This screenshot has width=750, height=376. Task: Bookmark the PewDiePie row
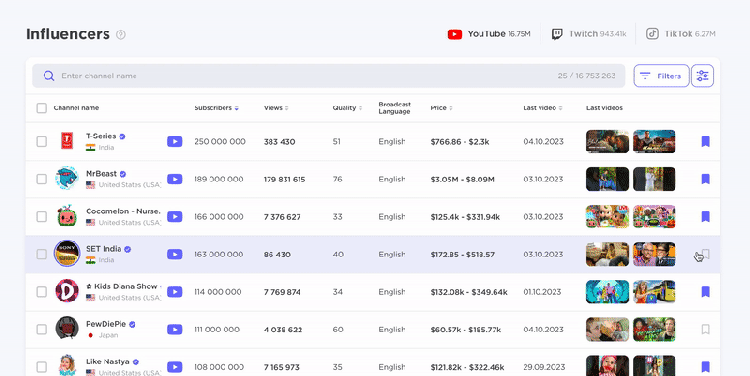(706, 329)
